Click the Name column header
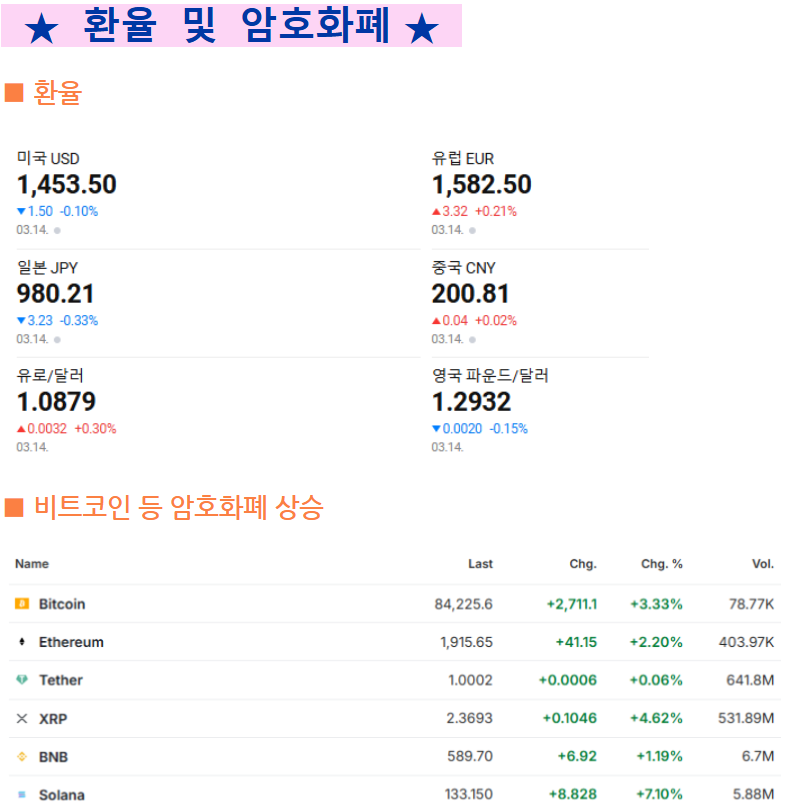Screen dimensions: 788x807 32,564
